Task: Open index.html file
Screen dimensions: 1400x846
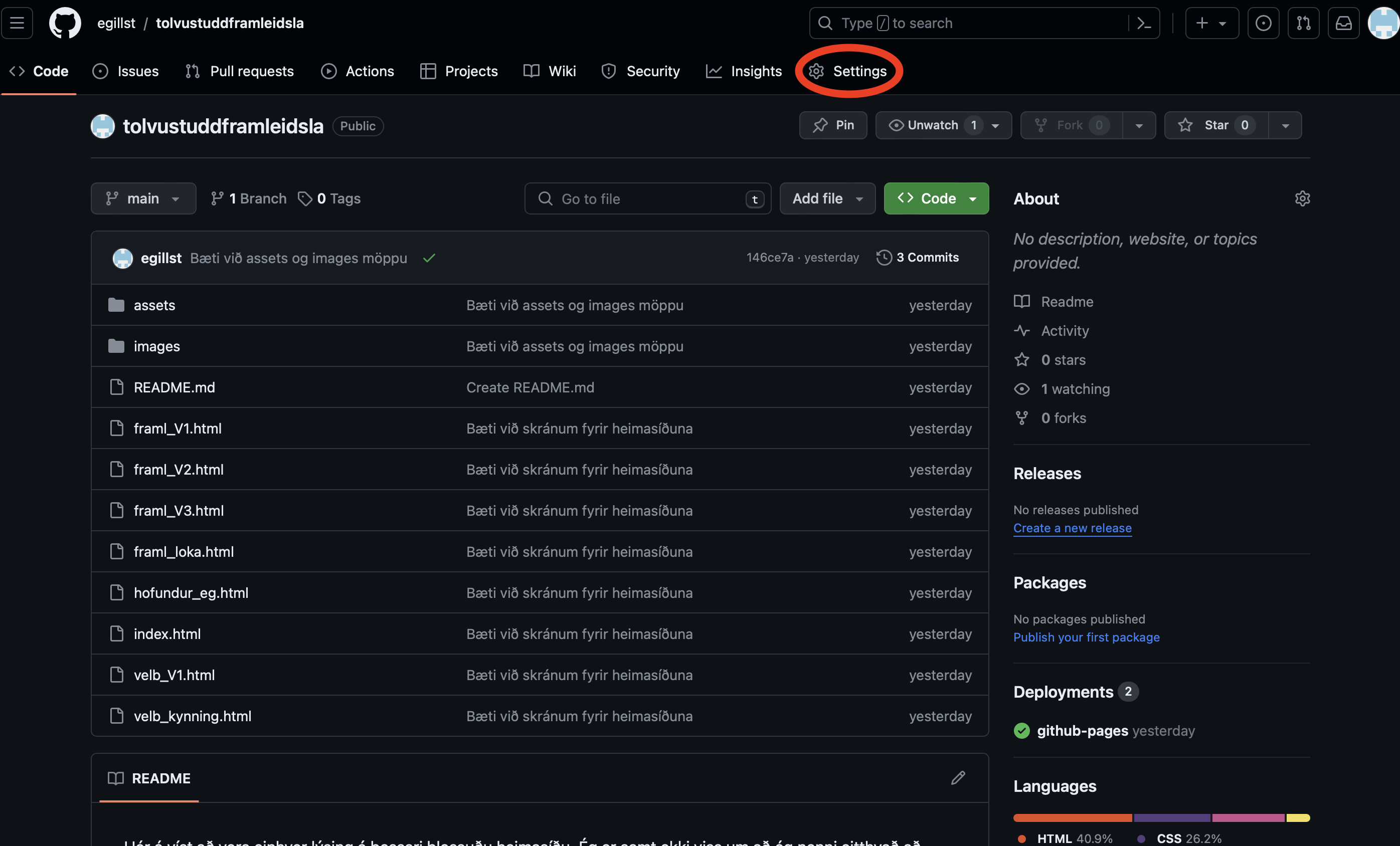Action: tap(167, 633)
